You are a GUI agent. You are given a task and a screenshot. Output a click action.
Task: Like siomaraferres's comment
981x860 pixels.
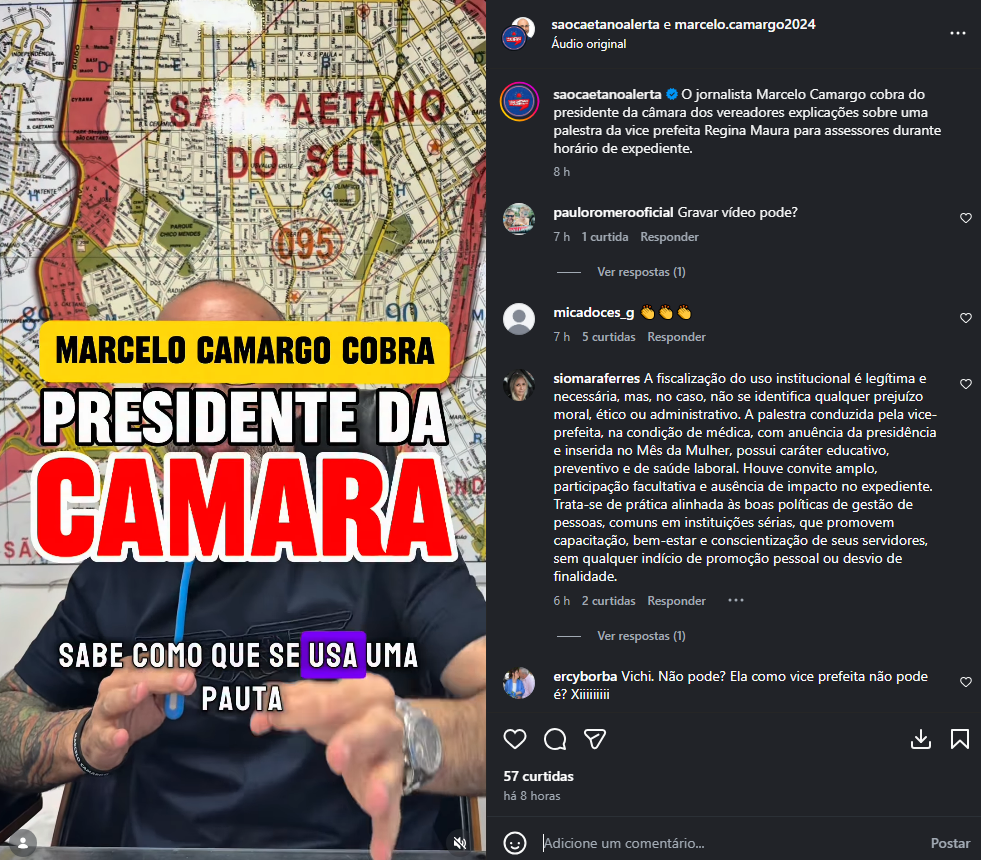tap(966, 384)
